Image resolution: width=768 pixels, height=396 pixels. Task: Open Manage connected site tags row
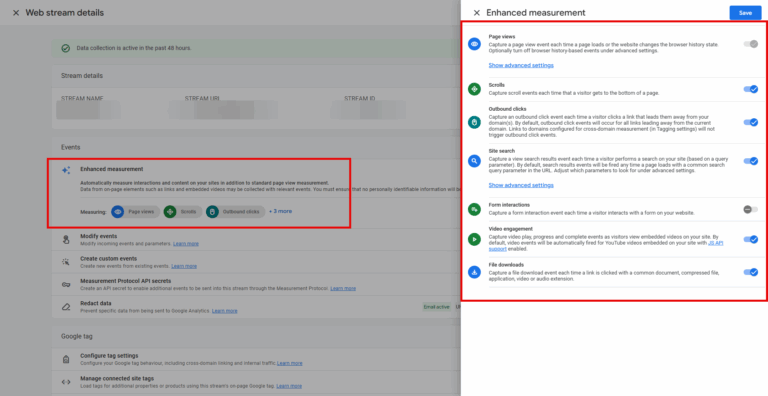click(x=256, y=382)
